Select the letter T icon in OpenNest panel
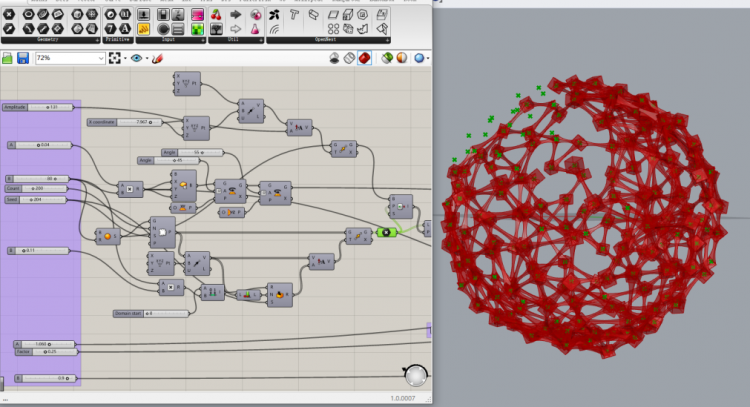 tap(294, 15)
